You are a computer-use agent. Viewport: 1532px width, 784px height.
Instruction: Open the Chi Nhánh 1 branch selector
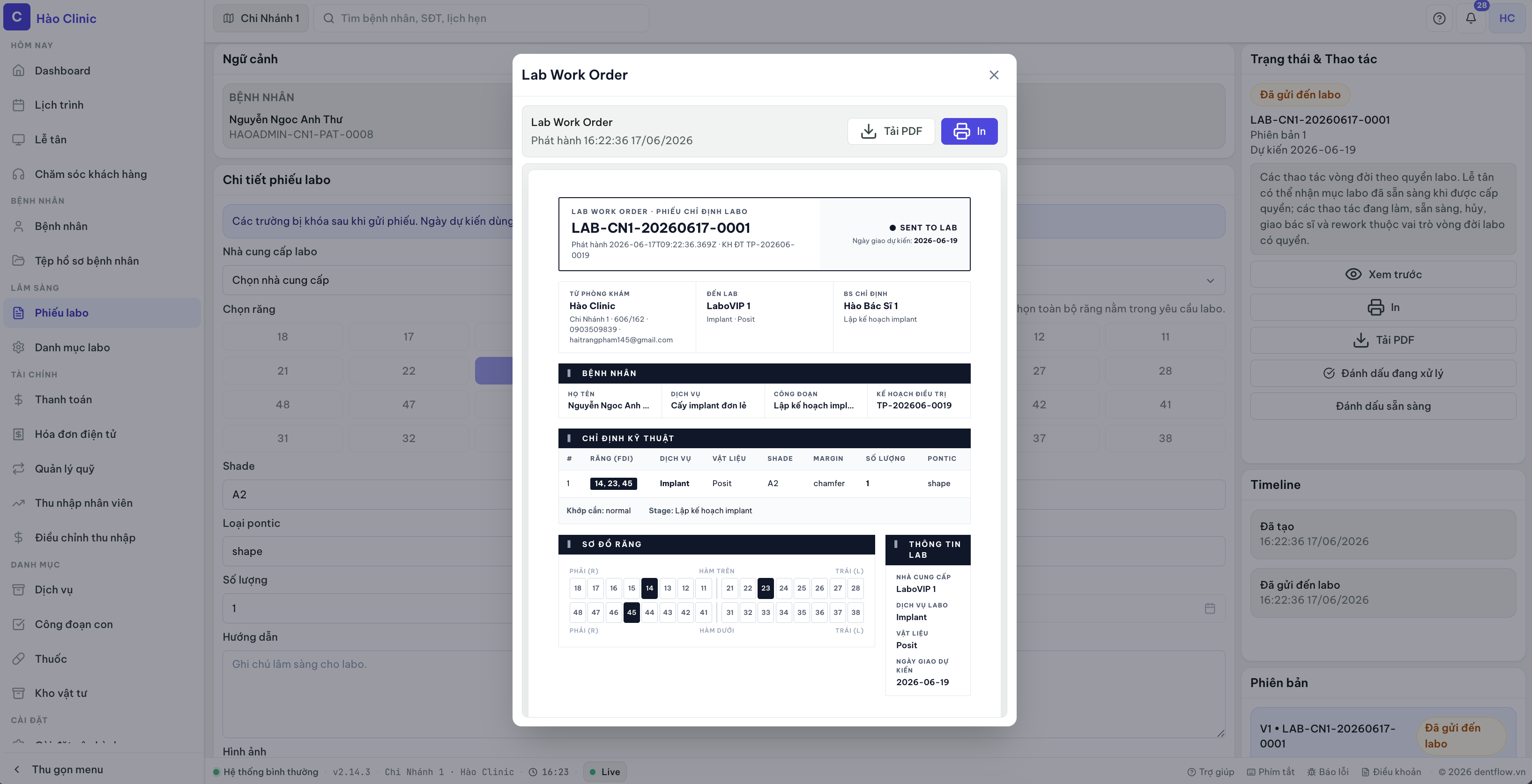(260, 18)
